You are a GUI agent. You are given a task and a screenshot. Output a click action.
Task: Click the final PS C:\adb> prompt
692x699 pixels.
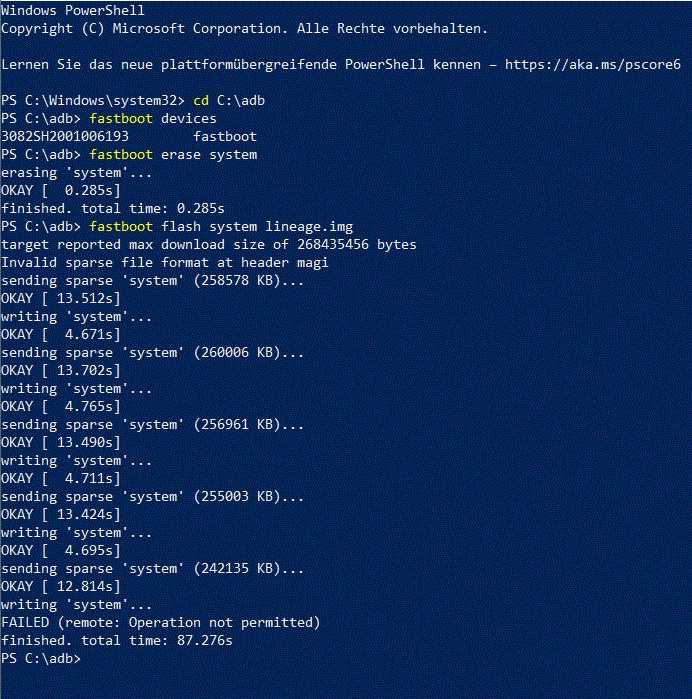click(41, 658)
